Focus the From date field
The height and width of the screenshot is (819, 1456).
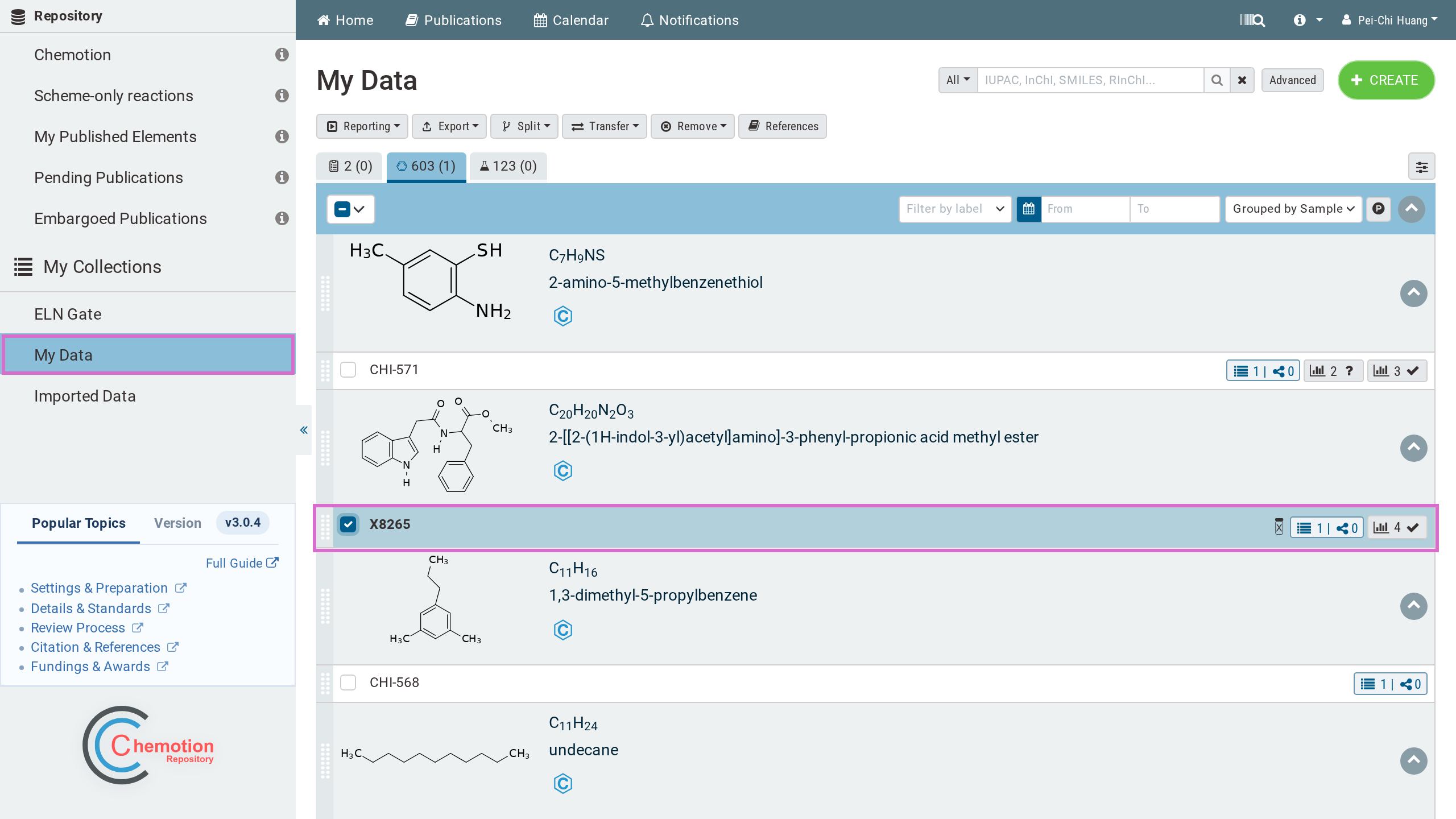pos(1085,209)
